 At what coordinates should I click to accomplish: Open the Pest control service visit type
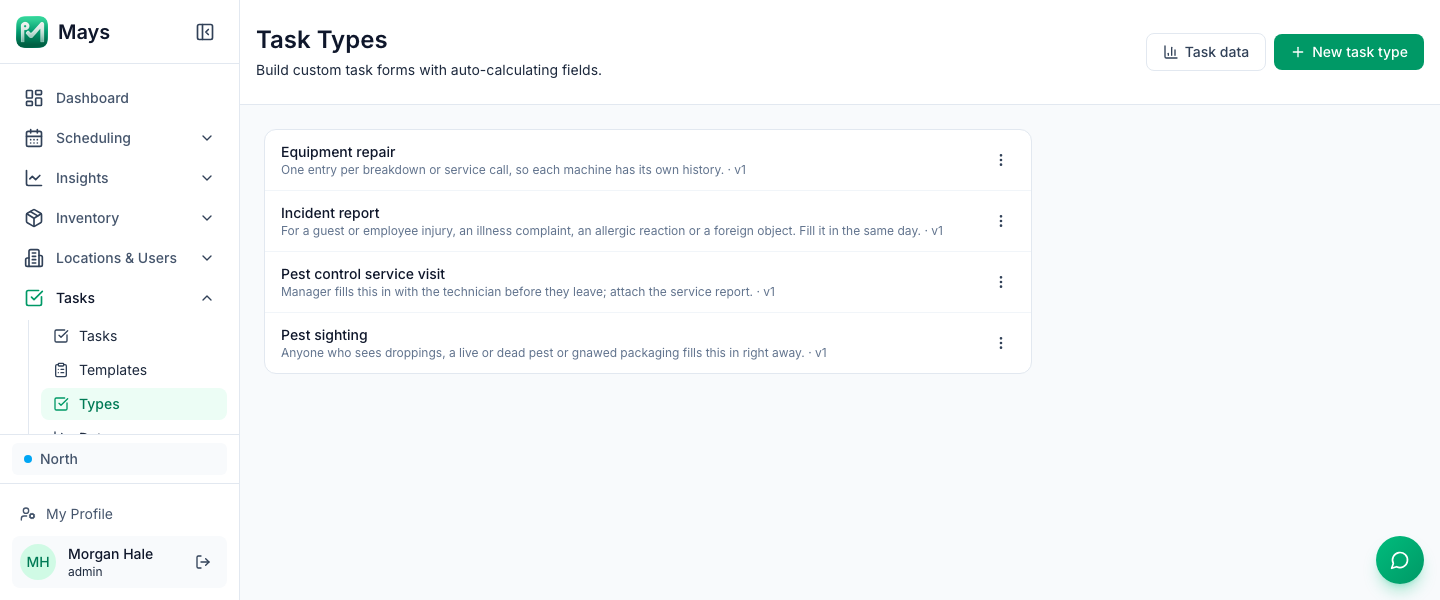(x=648, y=282)
